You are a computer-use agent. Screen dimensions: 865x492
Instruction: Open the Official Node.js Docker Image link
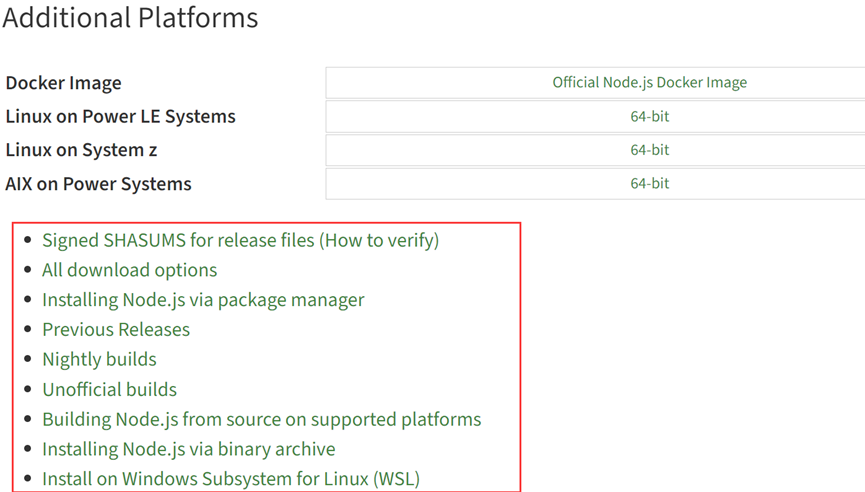click(649, 83)
